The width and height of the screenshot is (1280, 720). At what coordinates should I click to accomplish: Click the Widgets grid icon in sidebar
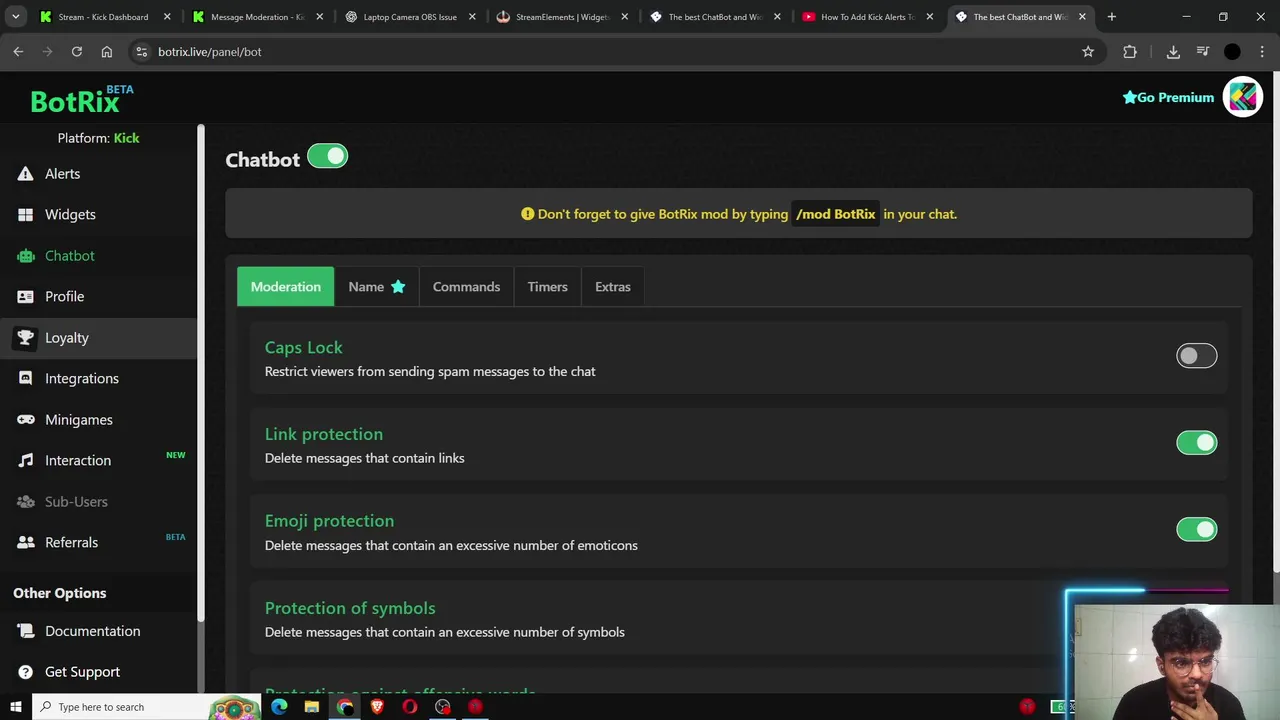tap(26, 215)
